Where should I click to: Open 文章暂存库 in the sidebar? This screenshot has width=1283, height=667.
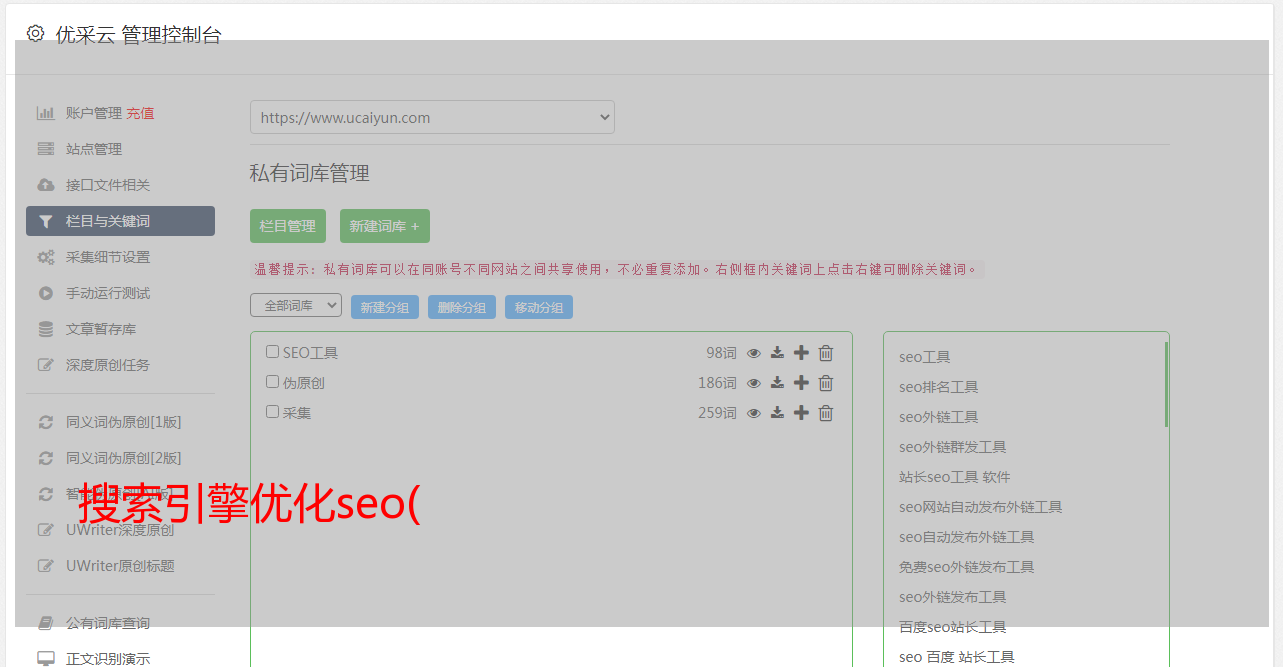click(101, 329)
